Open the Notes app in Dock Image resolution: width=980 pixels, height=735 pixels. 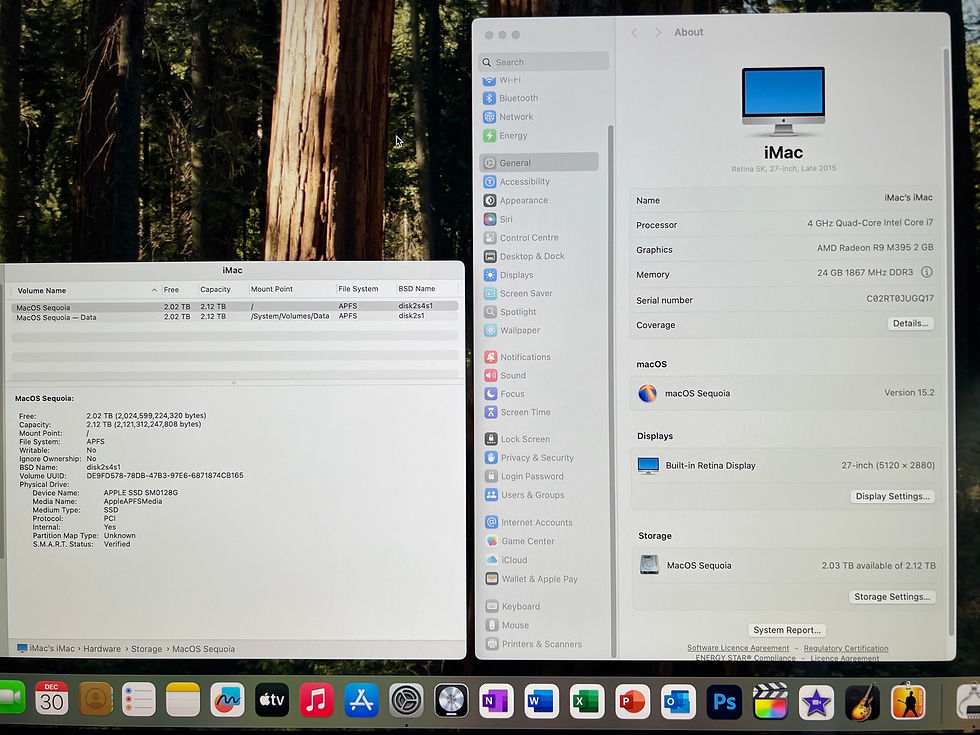coord(183,699)
